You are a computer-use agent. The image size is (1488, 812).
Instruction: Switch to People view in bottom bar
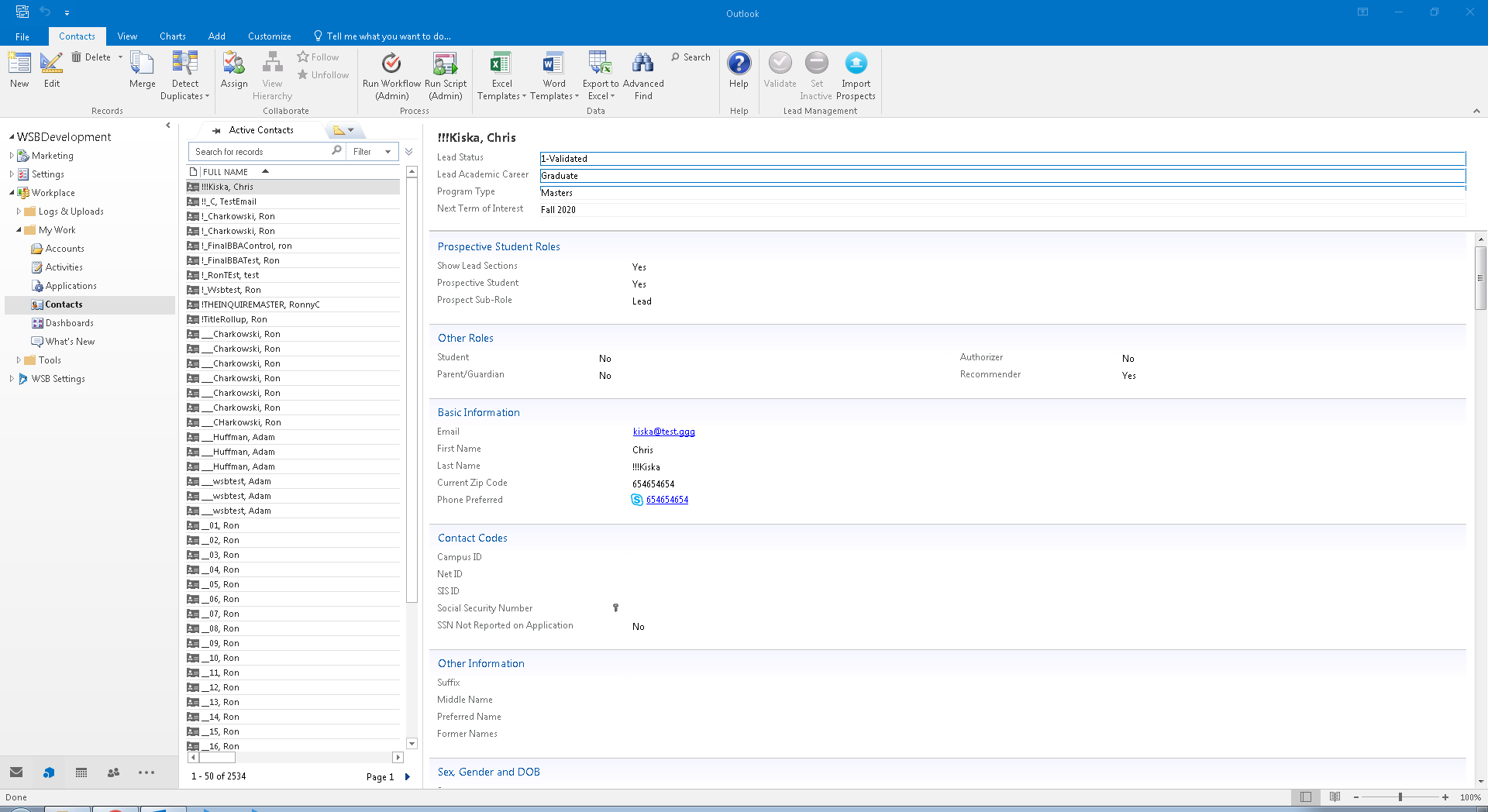[x=113, y=772]
